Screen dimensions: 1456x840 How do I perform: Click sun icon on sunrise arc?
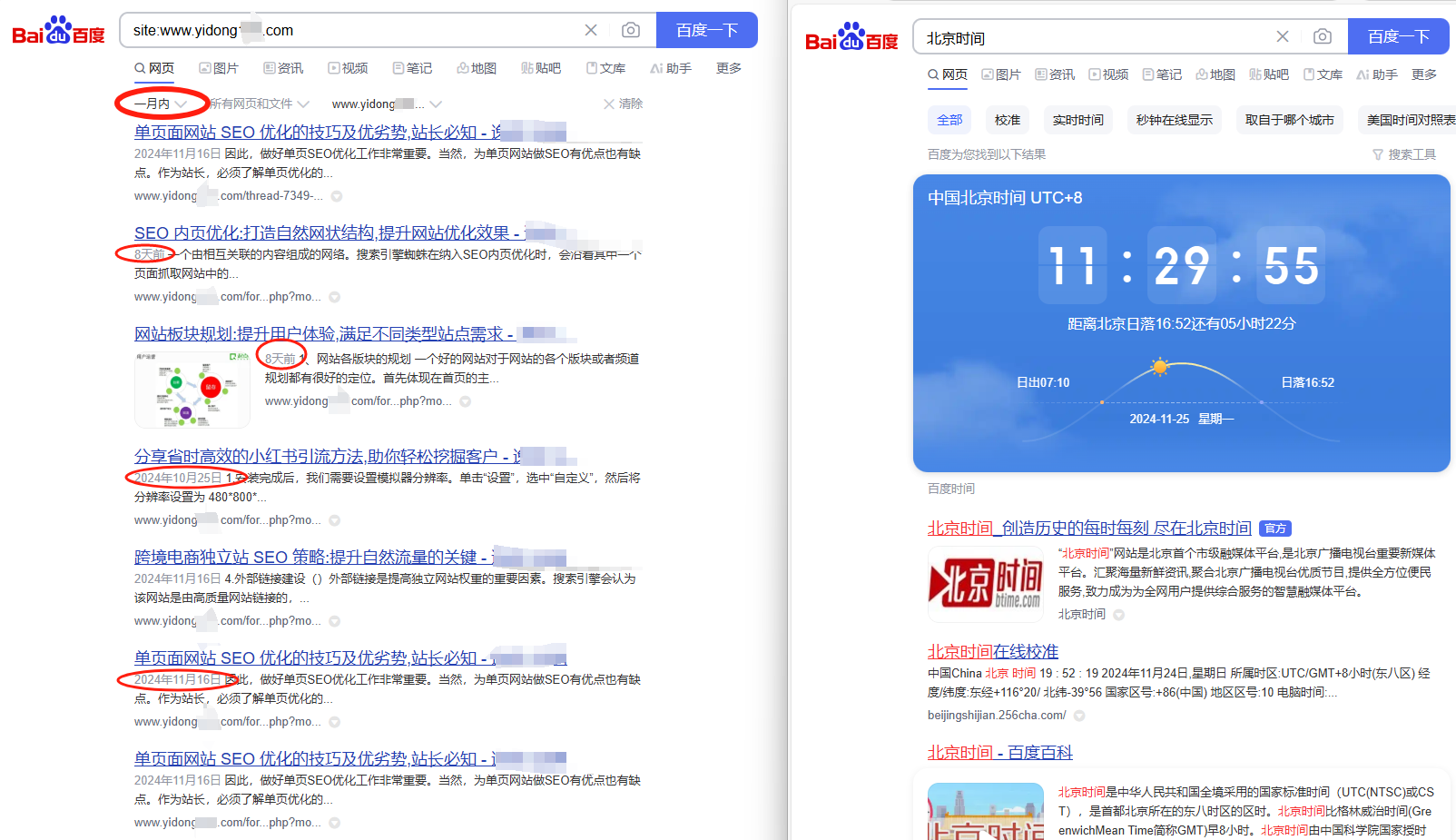(x=1159, y=367)
